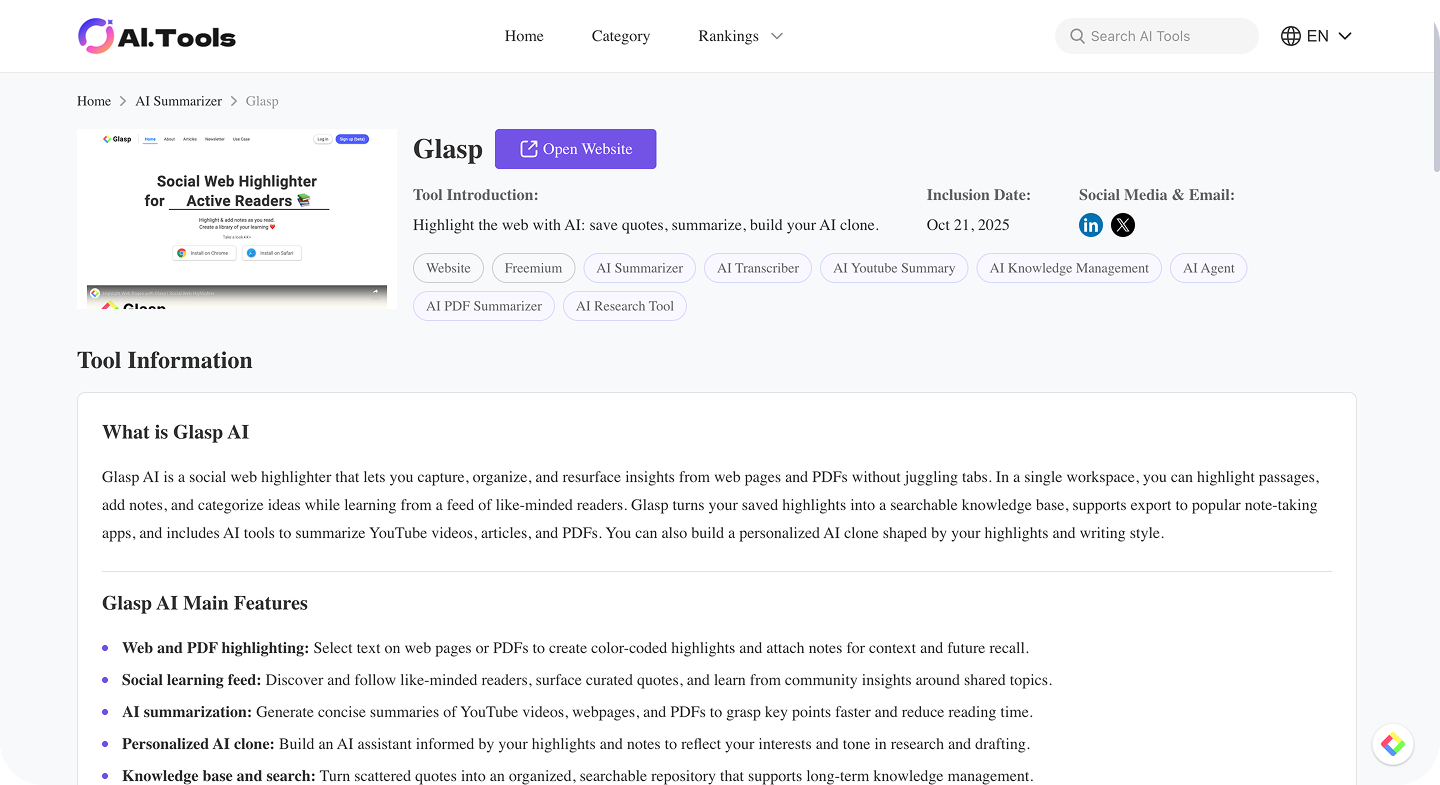Select the AI Knowledge Management tag
The height and width of the screenshot is (785, 1440).
pos(1069,268)
